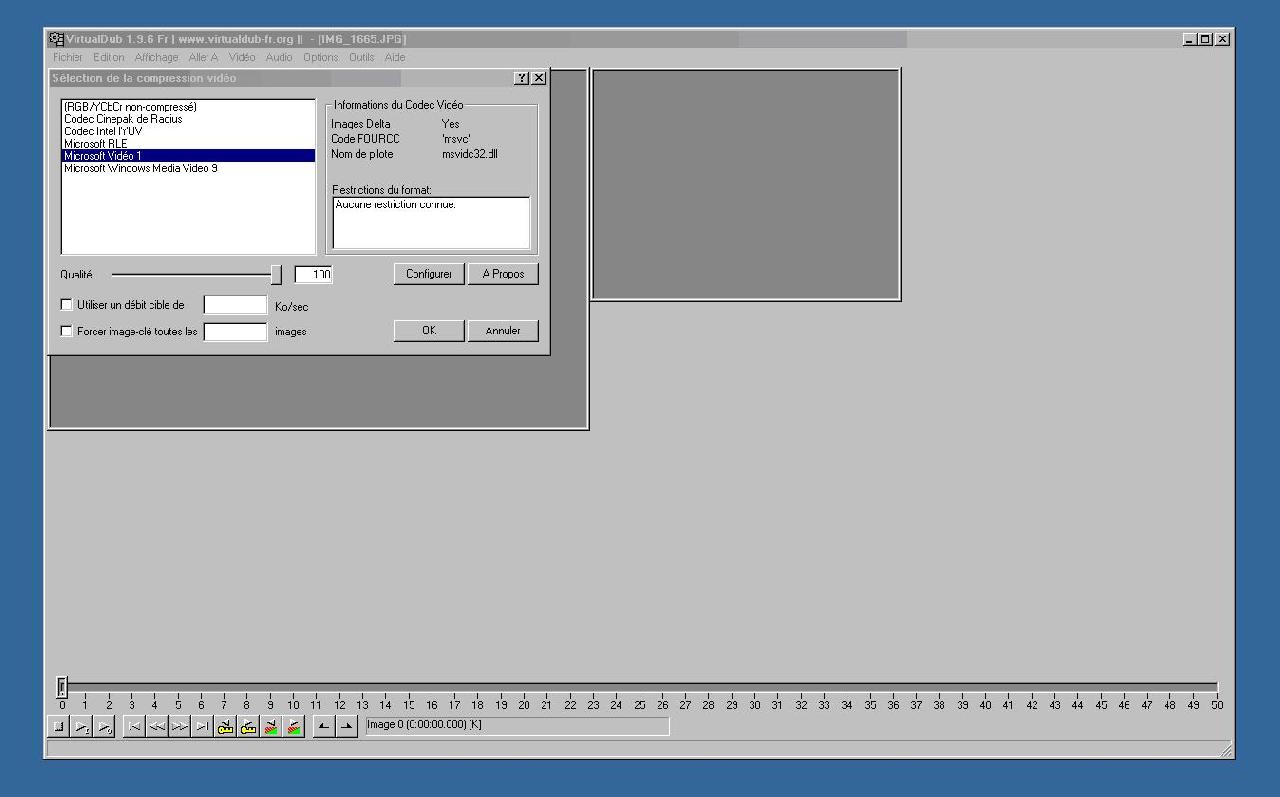
Task: Close the codec selection dialog
Action: click(538, 78)
